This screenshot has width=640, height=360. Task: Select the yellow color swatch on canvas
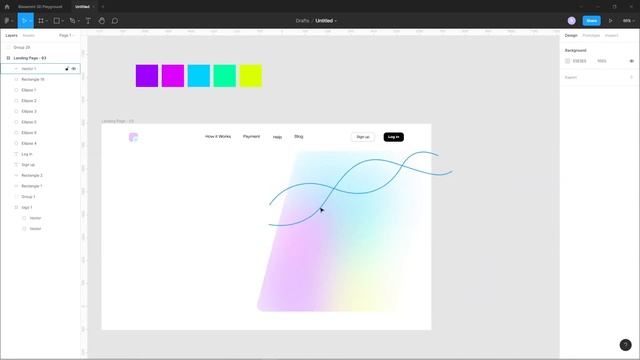coord(251,76)
